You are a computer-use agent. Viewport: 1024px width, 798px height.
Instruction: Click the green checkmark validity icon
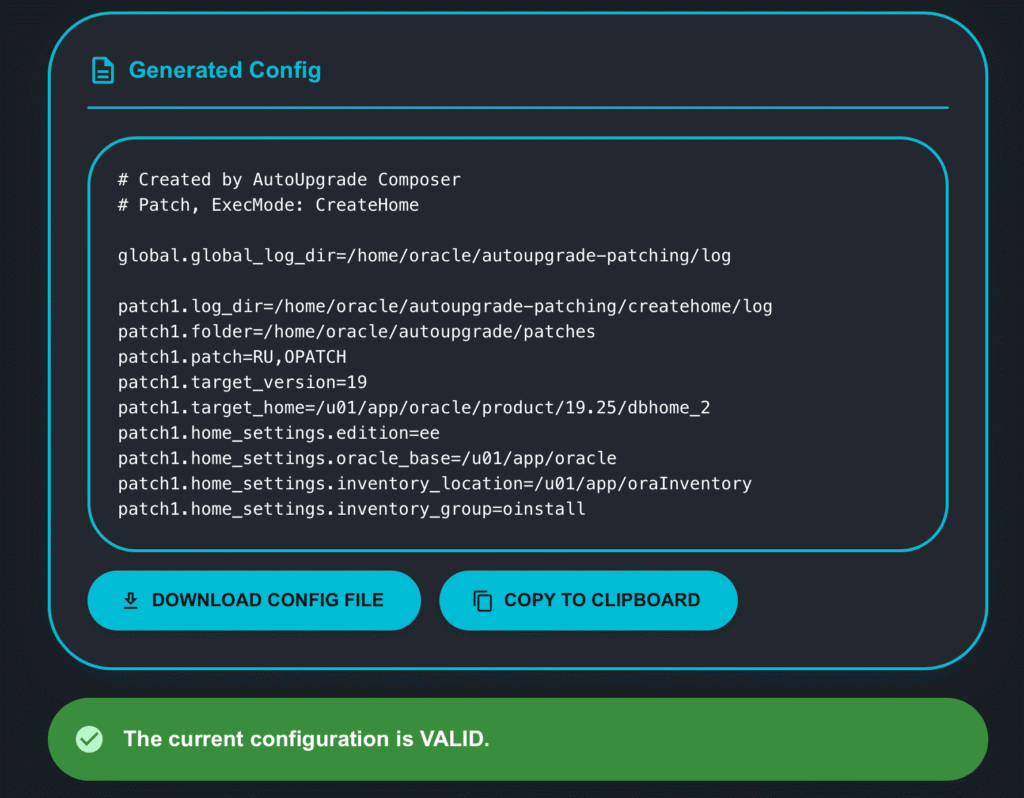click(x=89, y=739)
